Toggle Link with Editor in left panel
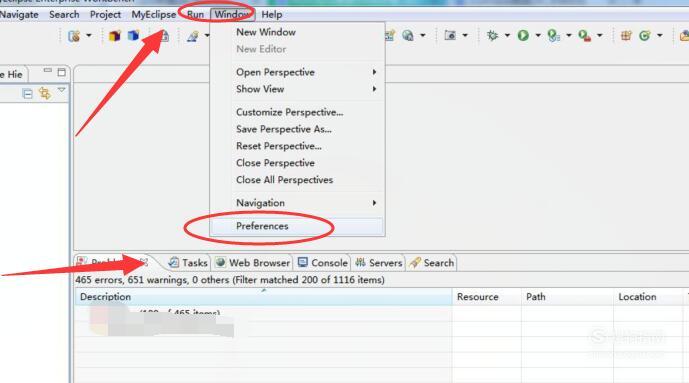Viewport: 689px width, 383px height. 44,93
